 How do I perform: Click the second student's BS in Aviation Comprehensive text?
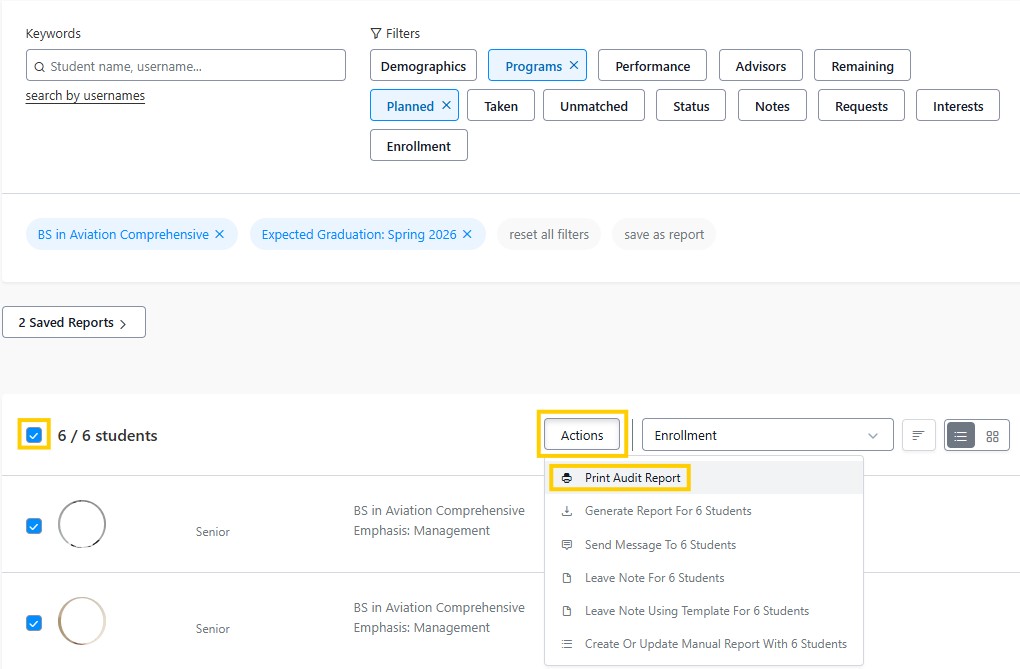tap(439, 607)
